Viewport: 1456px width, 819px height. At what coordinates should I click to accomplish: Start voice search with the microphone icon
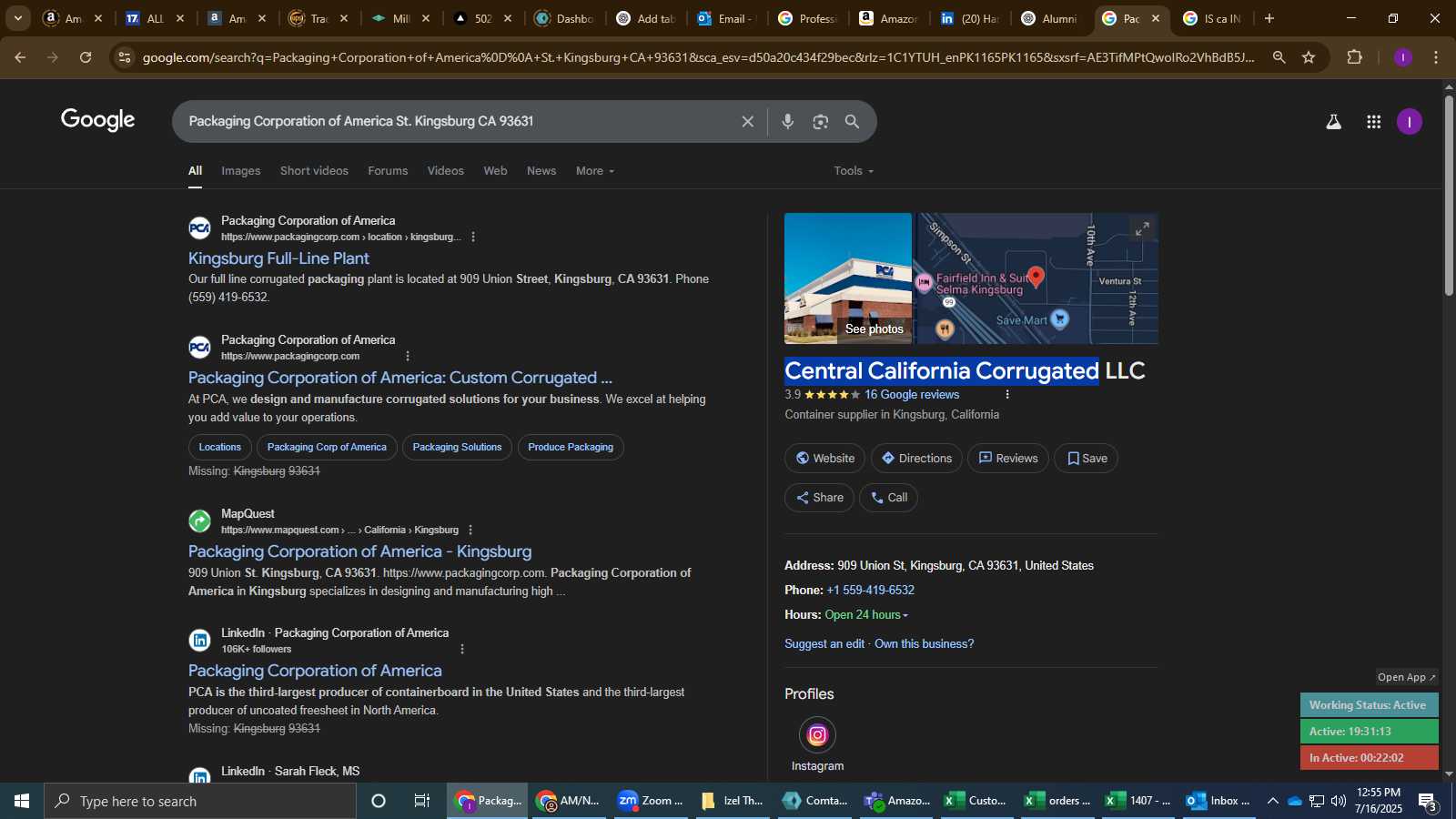coord(788,122)
